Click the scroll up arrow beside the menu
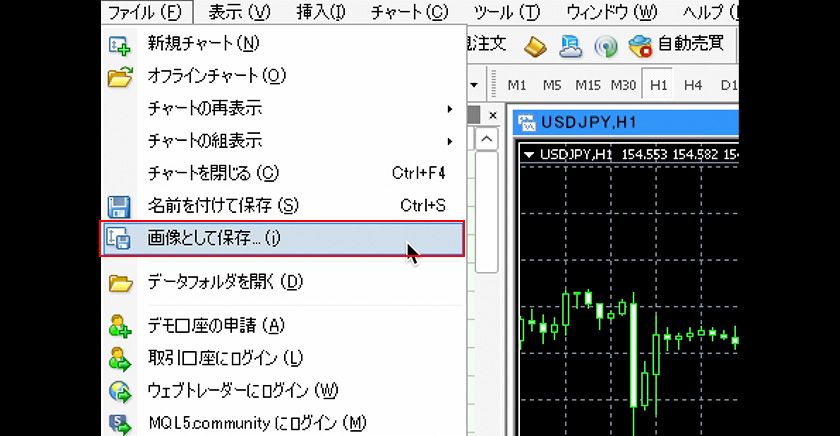This screenshot has height=436, width=840. (487, 140)
